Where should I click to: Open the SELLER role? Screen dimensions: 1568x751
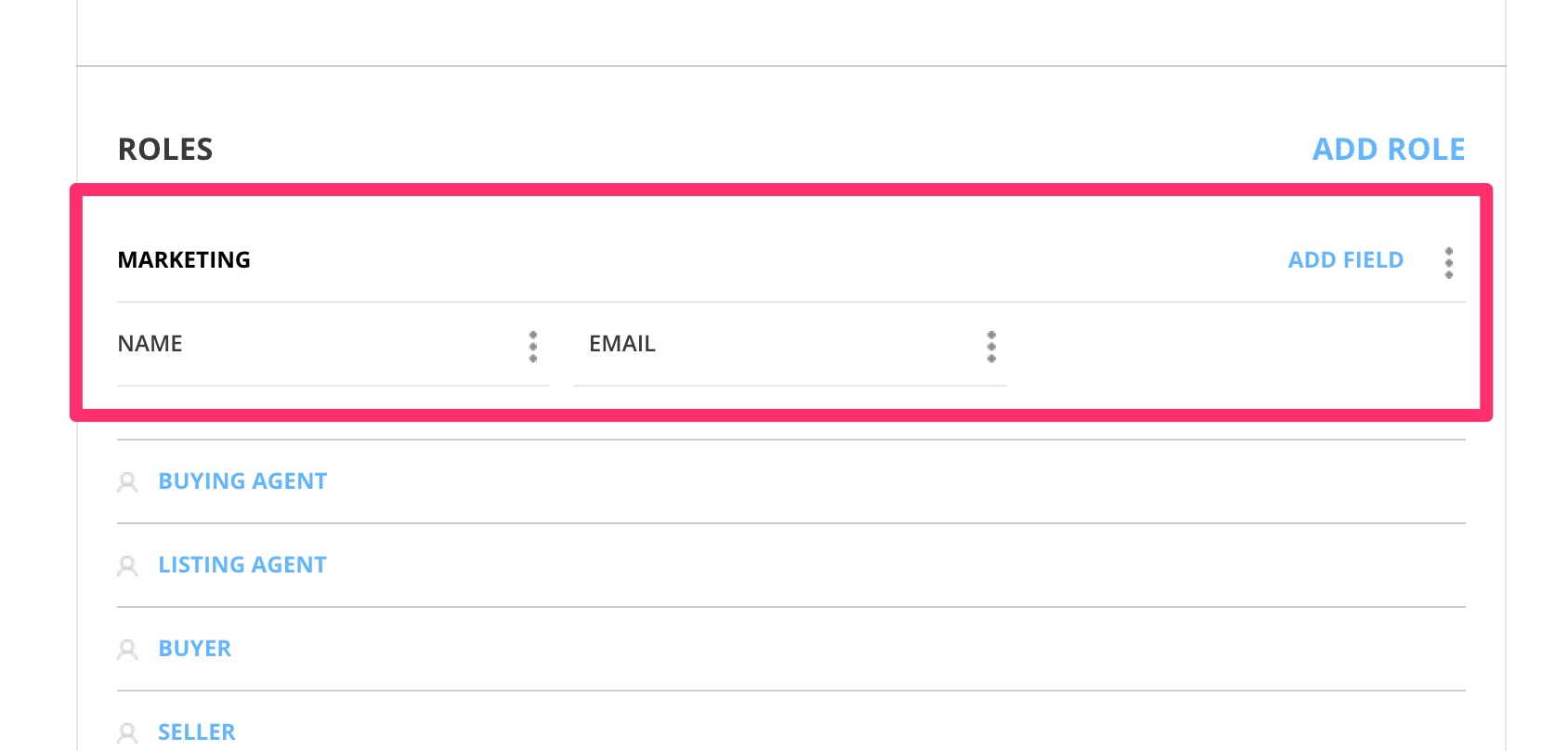197,732
